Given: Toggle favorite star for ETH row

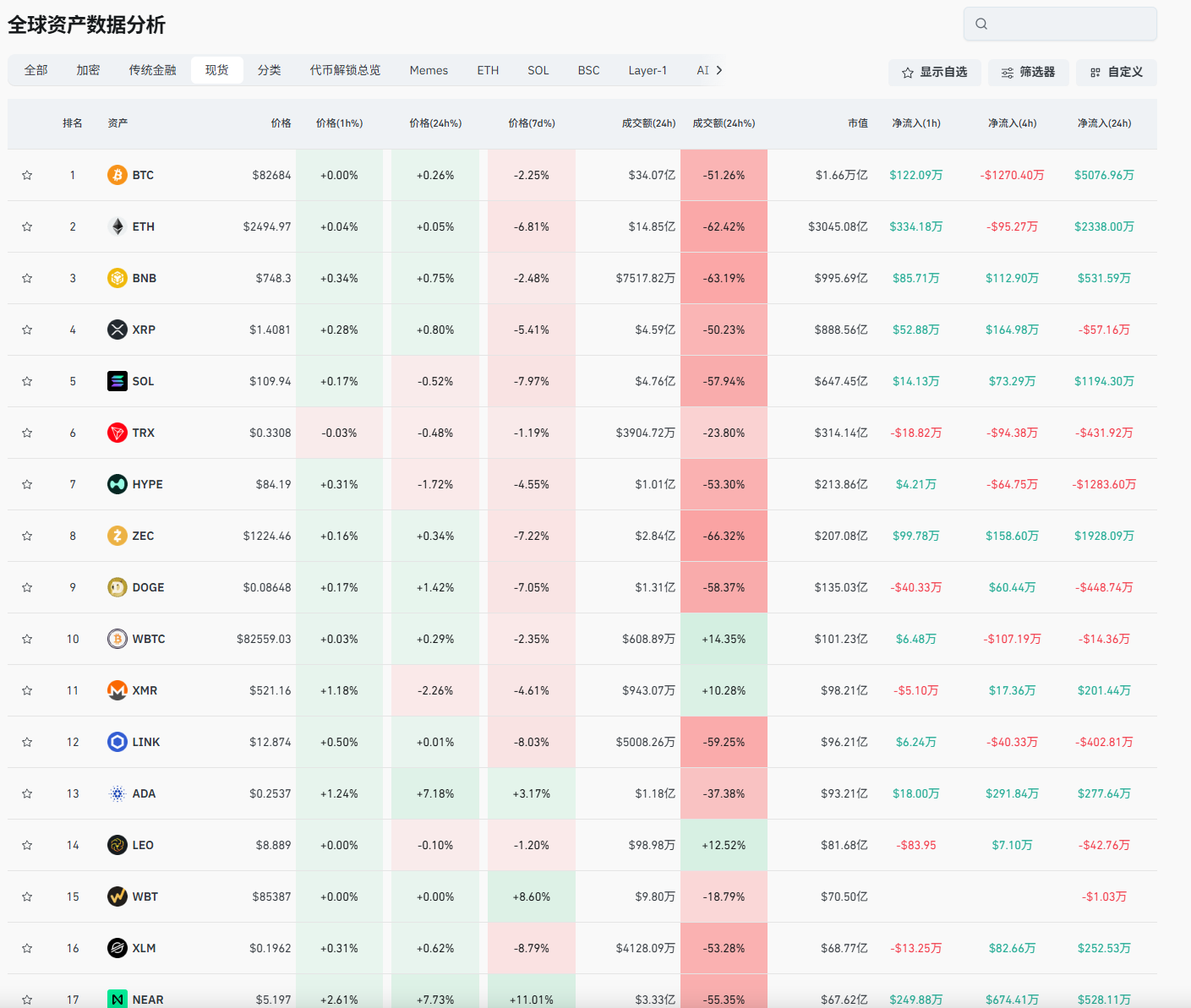Looking at the screenshot, I should click(27, 226).
